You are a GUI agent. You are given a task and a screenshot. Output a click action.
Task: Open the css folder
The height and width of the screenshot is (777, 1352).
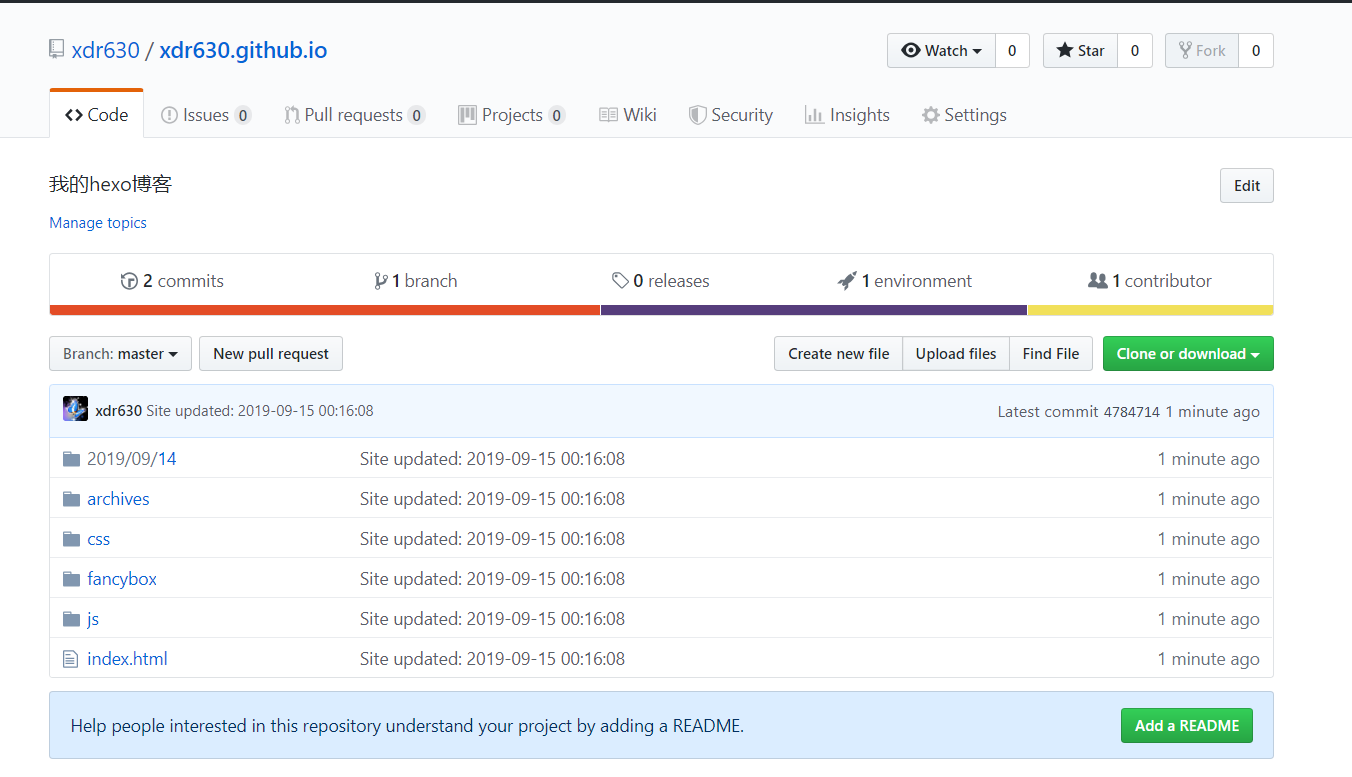click(x=99, y=539)
